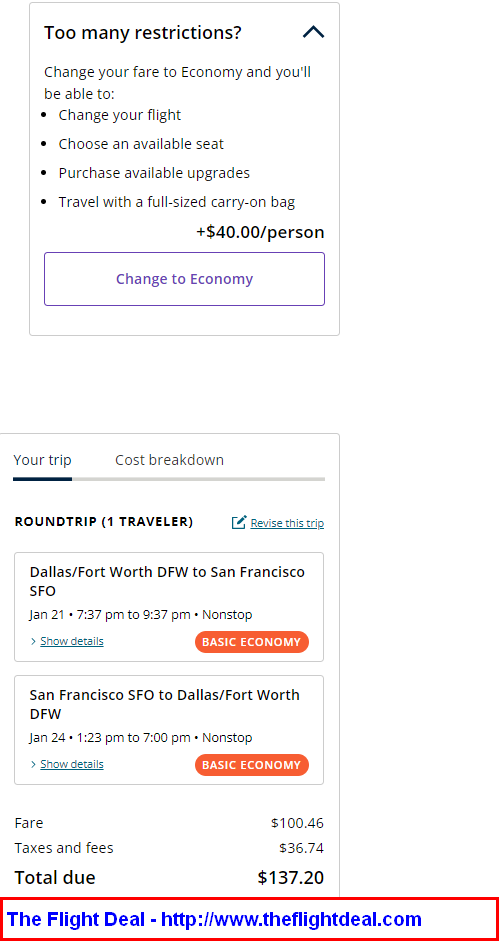499x941 pixels.
Task: Click the +$40.00/person price text
Action: pos(260,232)
